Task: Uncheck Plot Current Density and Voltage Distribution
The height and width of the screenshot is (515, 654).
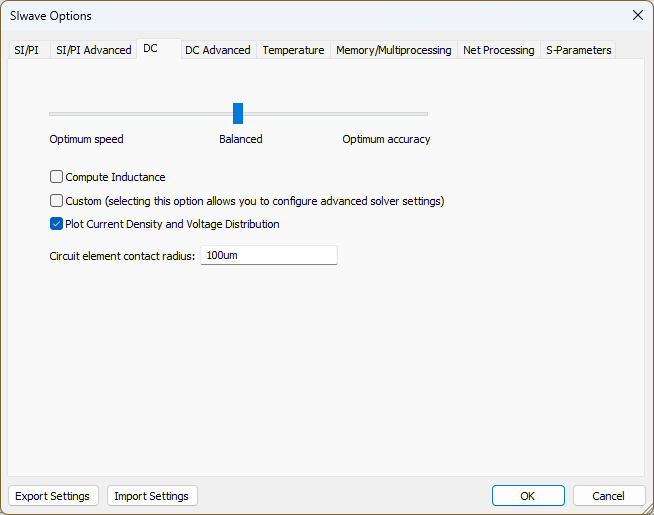Action: (57, 224)
